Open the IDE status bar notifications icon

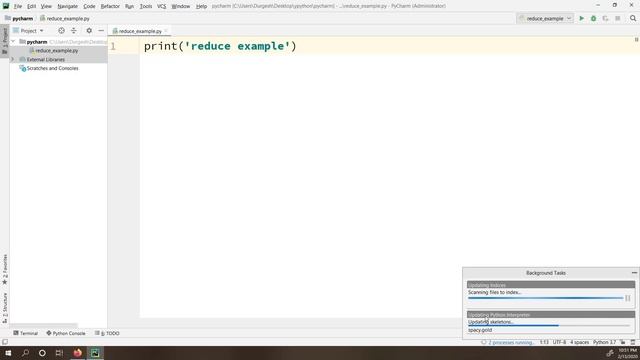point(633,342)
